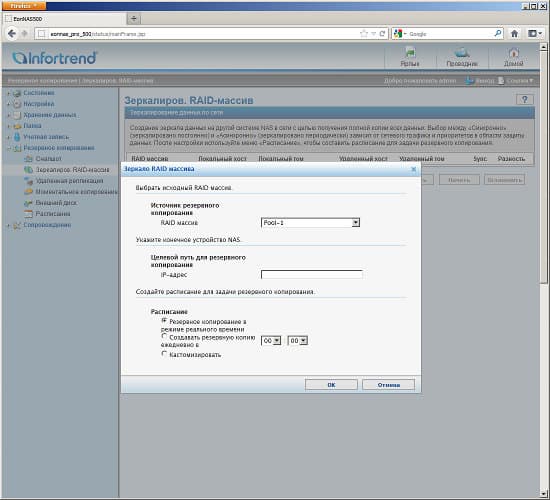Click the page scrollbar down arrow
Screen dimensions: 550x500
(544, 494)
